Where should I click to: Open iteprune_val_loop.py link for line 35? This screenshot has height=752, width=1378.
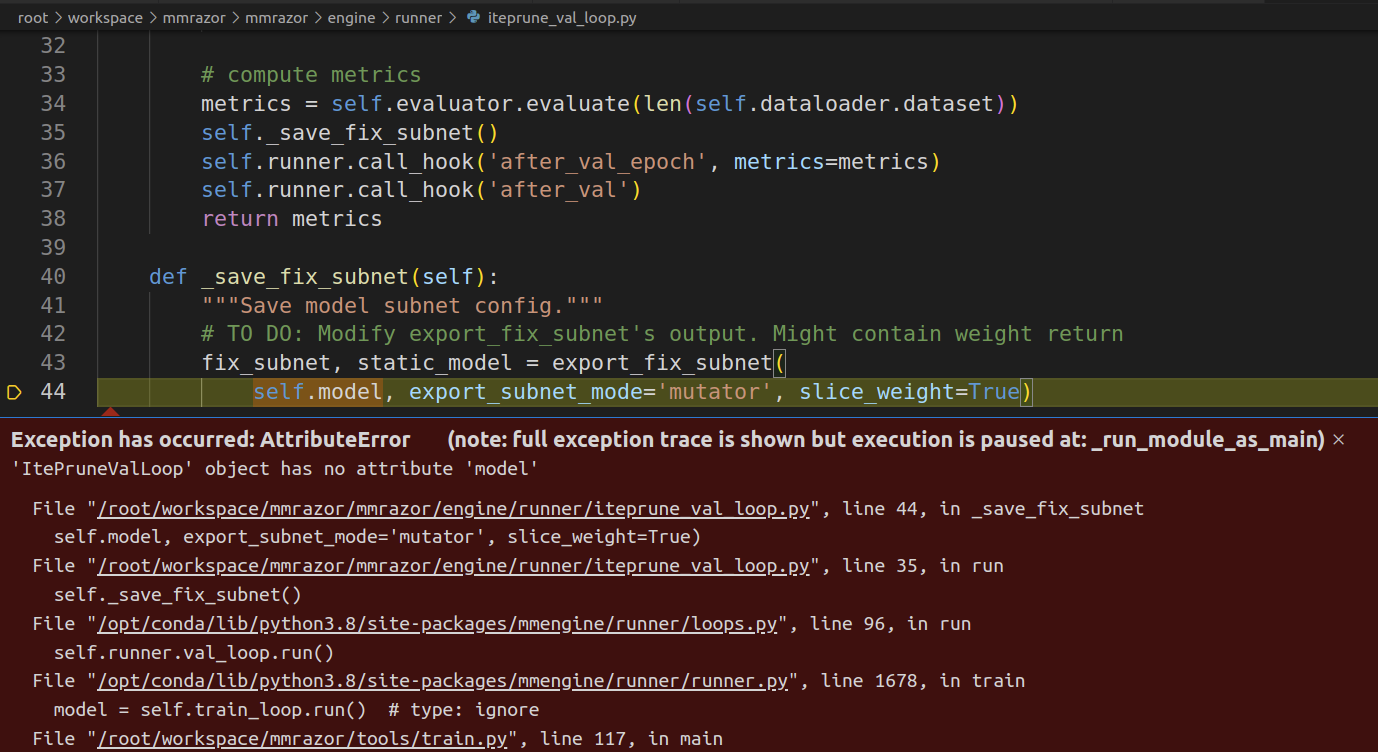(x=452, y=565)
